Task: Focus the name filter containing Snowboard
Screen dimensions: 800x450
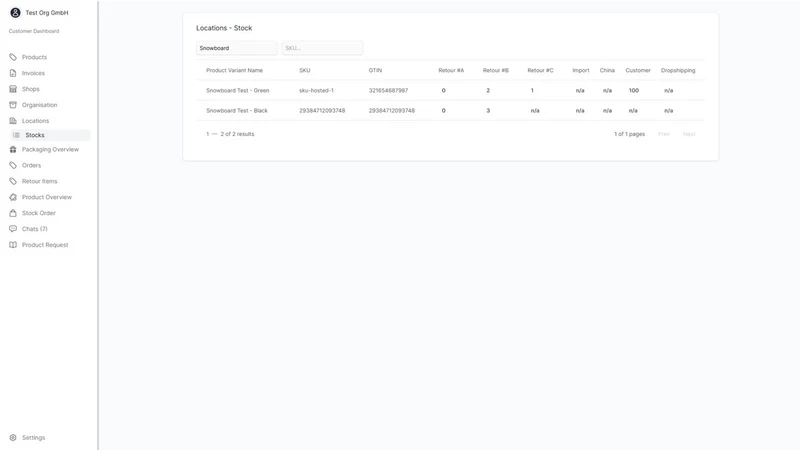Action: click(237, 48)
